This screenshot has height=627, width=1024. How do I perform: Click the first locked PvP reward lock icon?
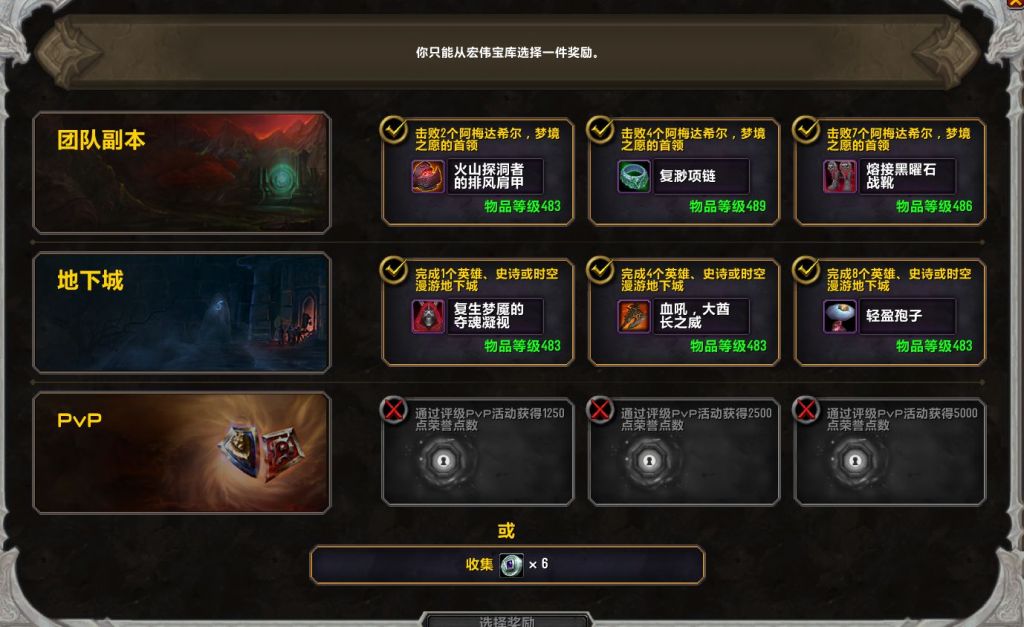tap(443, 461)
